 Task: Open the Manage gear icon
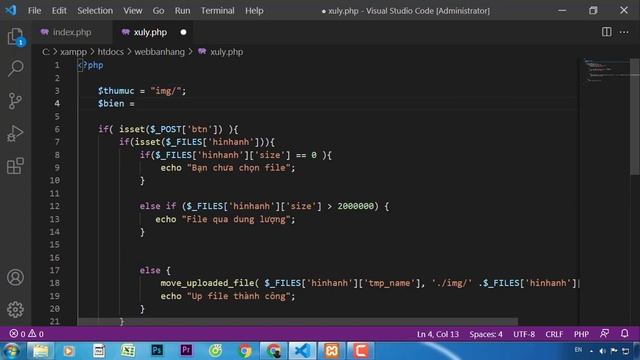pos(16,309)
